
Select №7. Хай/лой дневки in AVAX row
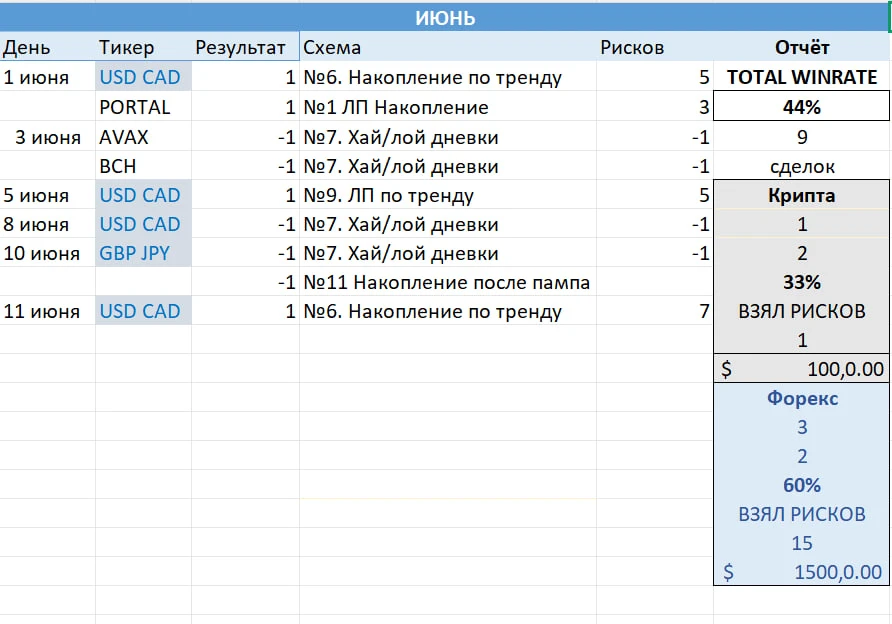tap(448, 137)
